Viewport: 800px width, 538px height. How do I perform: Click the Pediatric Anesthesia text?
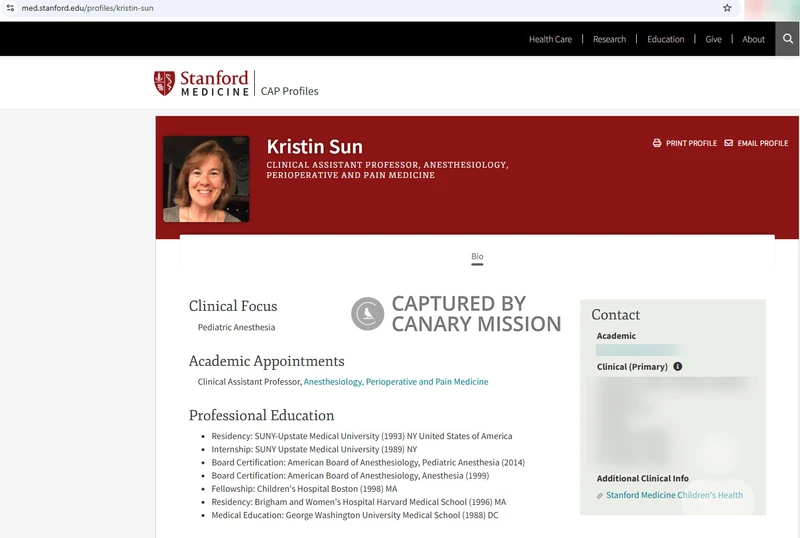(x=236, y=327)
